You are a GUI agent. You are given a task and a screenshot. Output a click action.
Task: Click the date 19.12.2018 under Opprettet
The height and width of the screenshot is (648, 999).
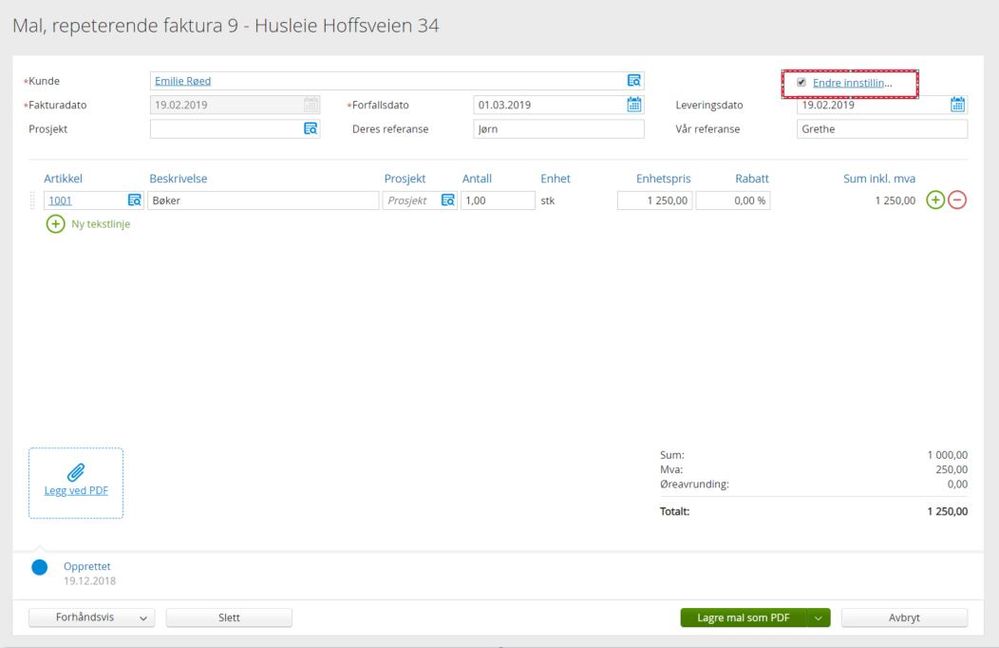coord(90,581)
